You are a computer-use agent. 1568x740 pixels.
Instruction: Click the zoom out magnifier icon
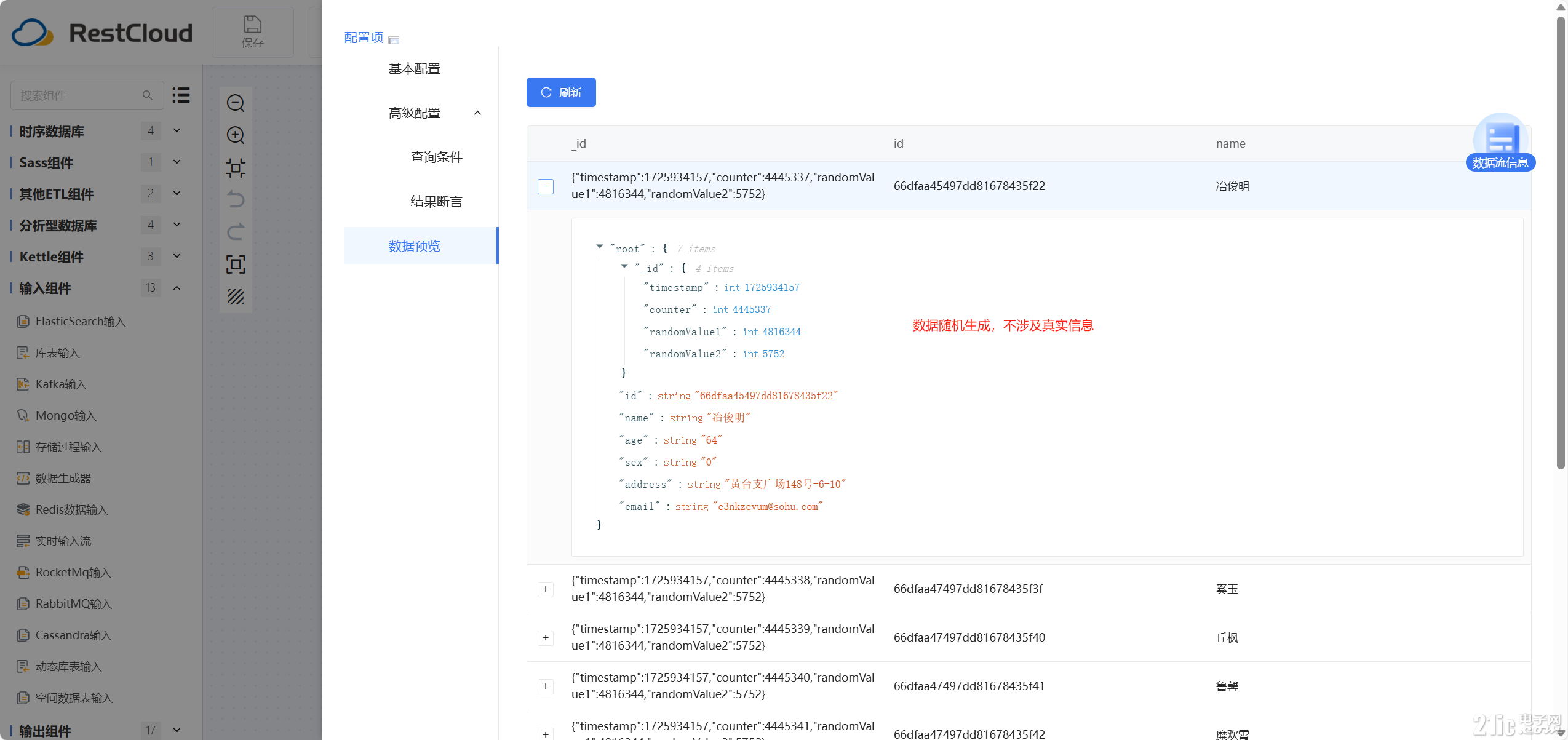point(236,103)
